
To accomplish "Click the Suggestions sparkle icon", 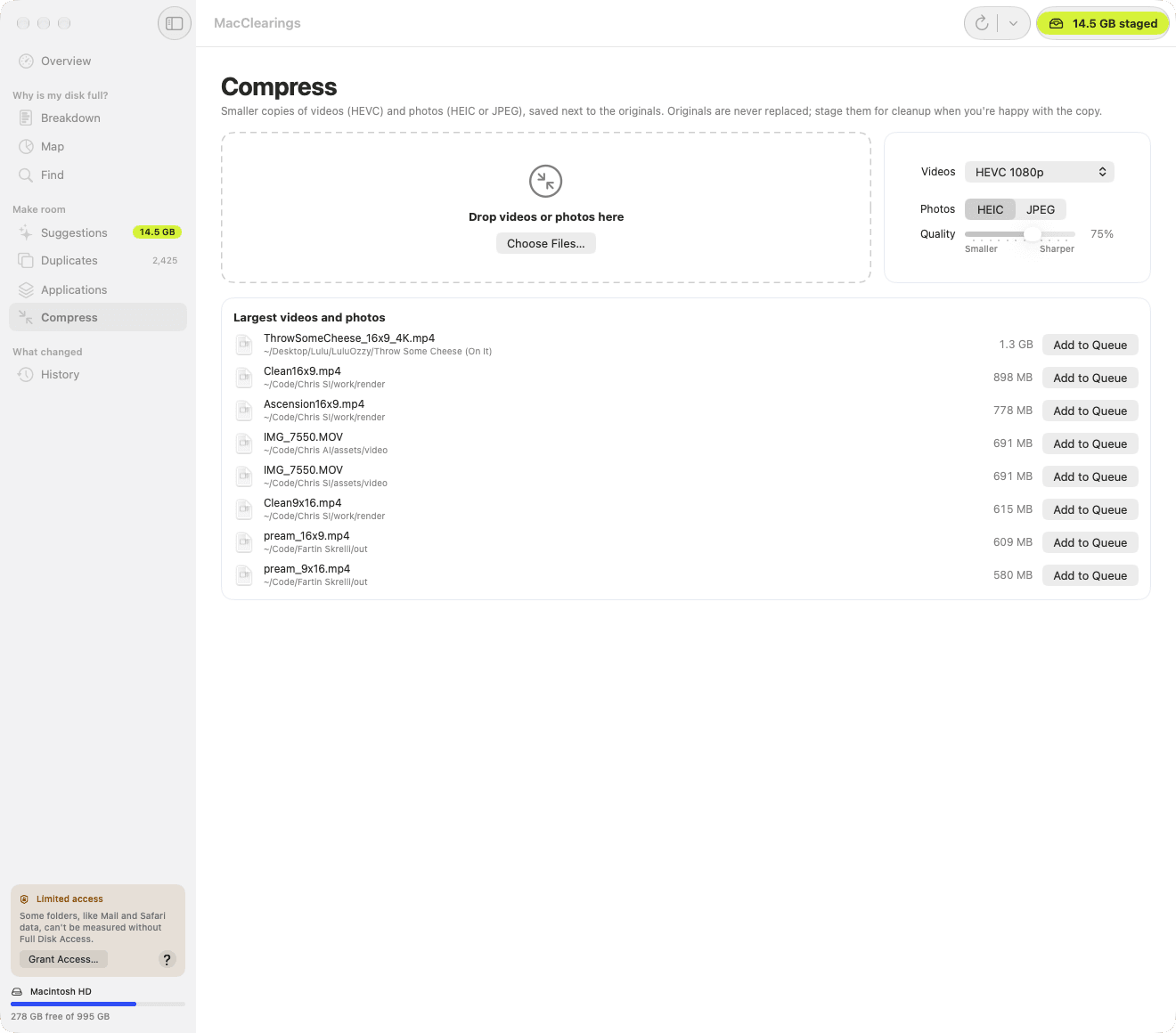I will coord(26,233).
